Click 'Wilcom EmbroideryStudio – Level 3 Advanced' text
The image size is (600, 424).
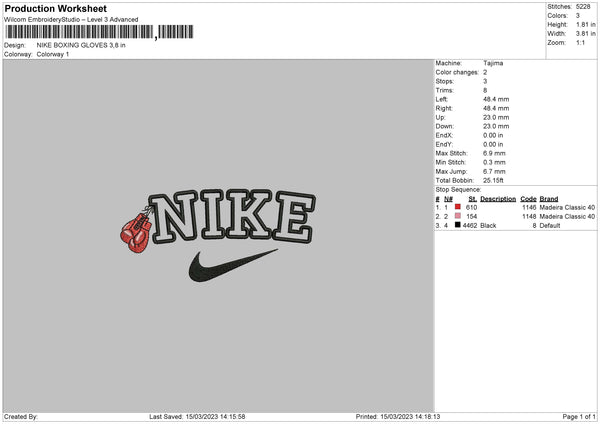coord(71,20)
